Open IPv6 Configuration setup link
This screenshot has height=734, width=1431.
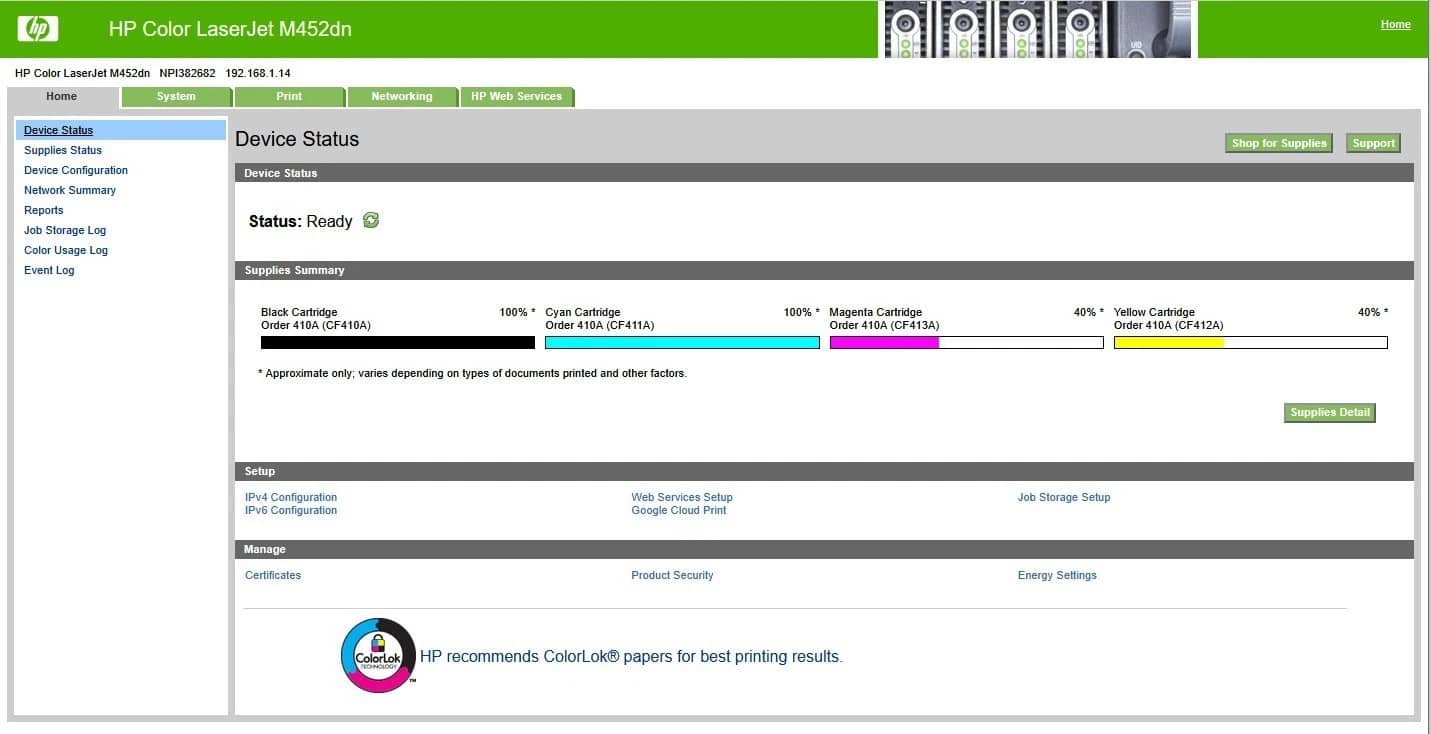click(291, 510)
